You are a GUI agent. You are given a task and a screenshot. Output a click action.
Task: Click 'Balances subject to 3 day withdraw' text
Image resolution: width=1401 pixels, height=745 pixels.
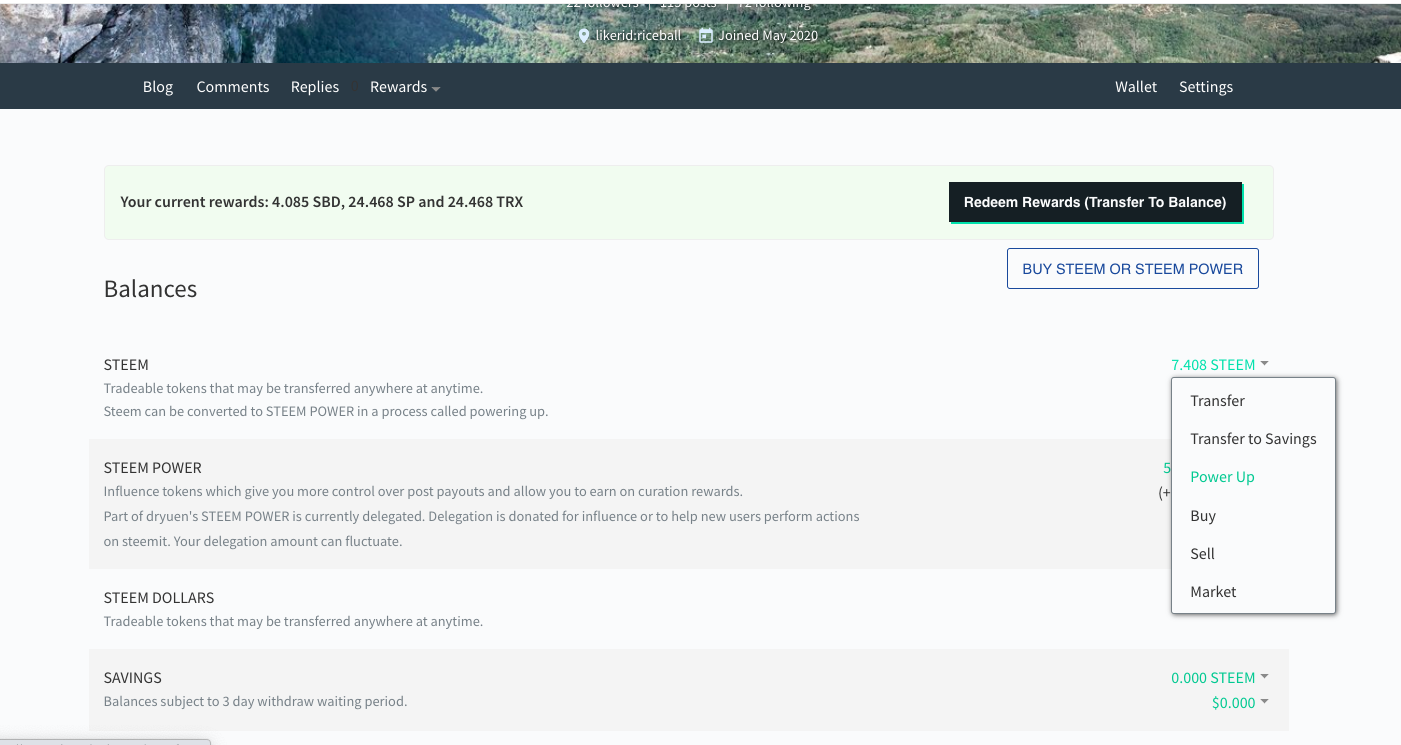tap(256, 701)
